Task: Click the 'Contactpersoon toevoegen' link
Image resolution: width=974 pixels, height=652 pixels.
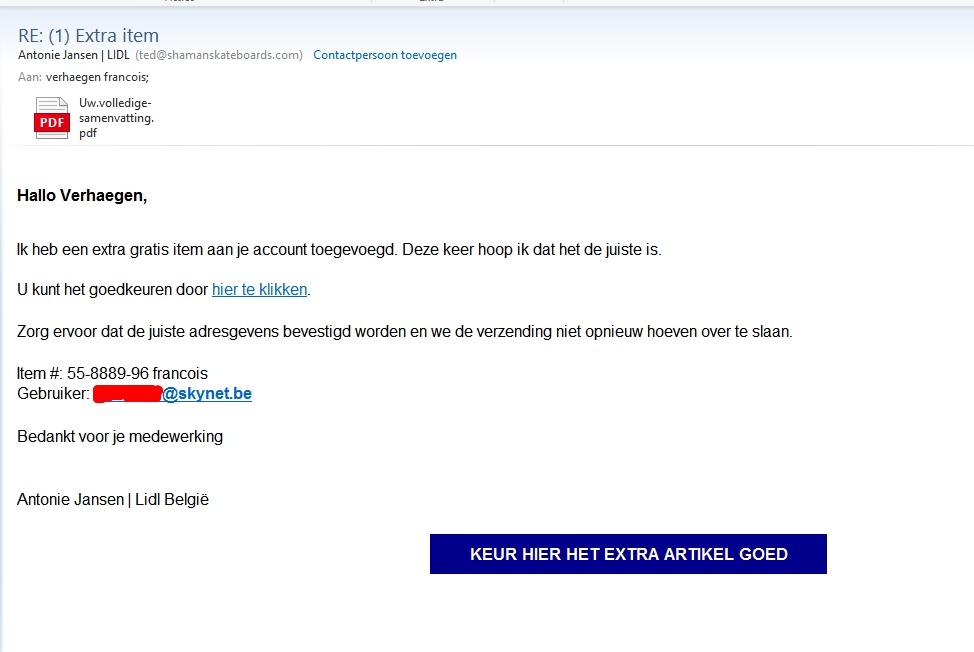Action: [385, 55]
